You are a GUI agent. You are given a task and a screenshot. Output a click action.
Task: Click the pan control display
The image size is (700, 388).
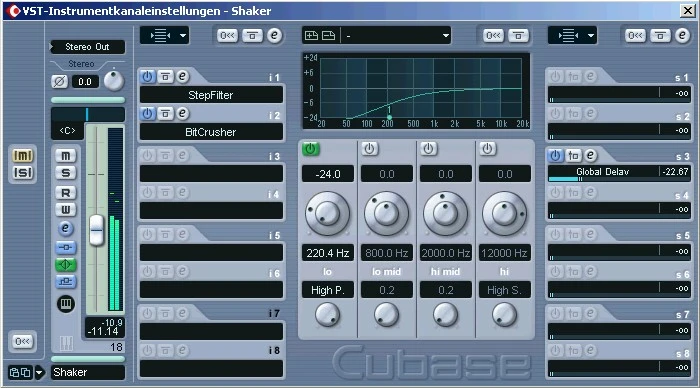88,114
